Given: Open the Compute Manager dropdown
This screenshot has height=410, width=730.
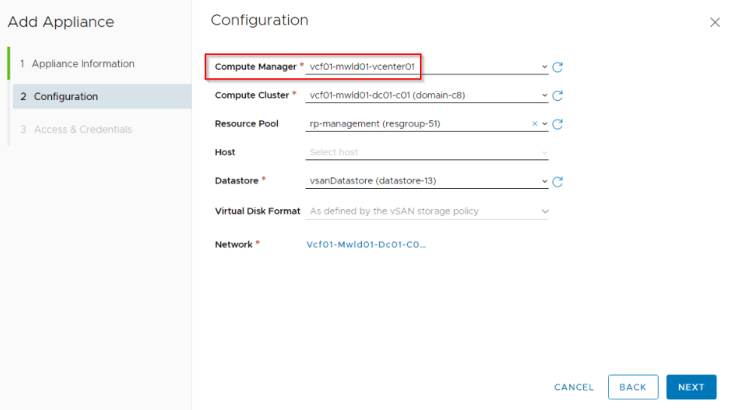Looking at the screenshot, I should pyautogui.click(x=544, y=67).
